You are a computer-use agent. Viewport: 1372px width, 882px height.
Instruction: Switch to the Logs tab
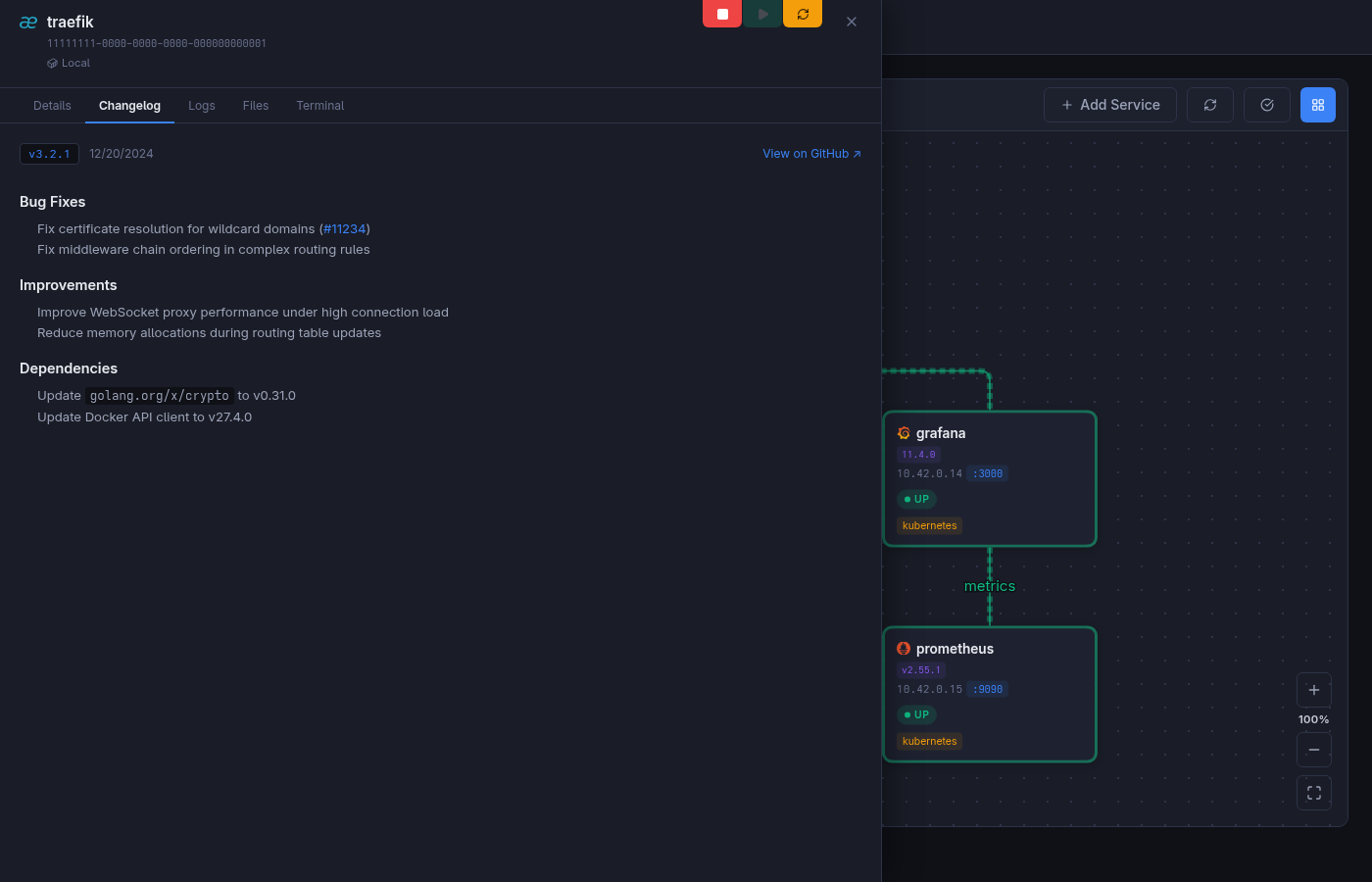202,106
